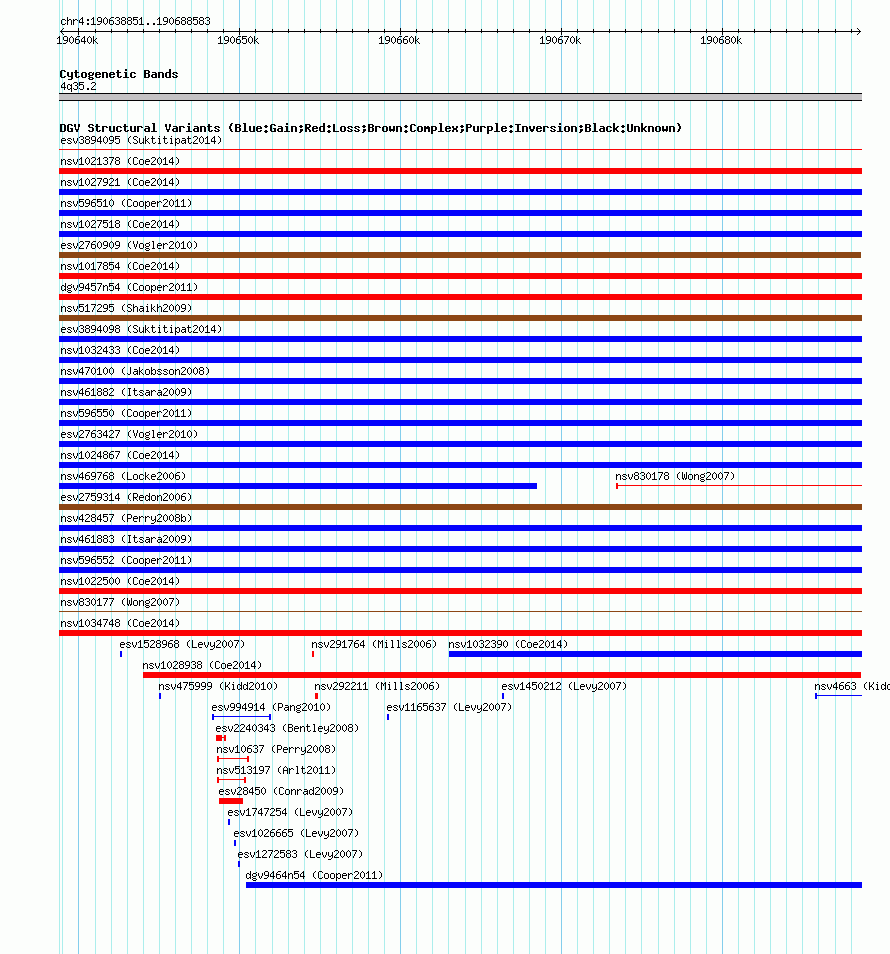
Task: Open esv994914 (Pang2010) label
Action: tap(271, 707)
